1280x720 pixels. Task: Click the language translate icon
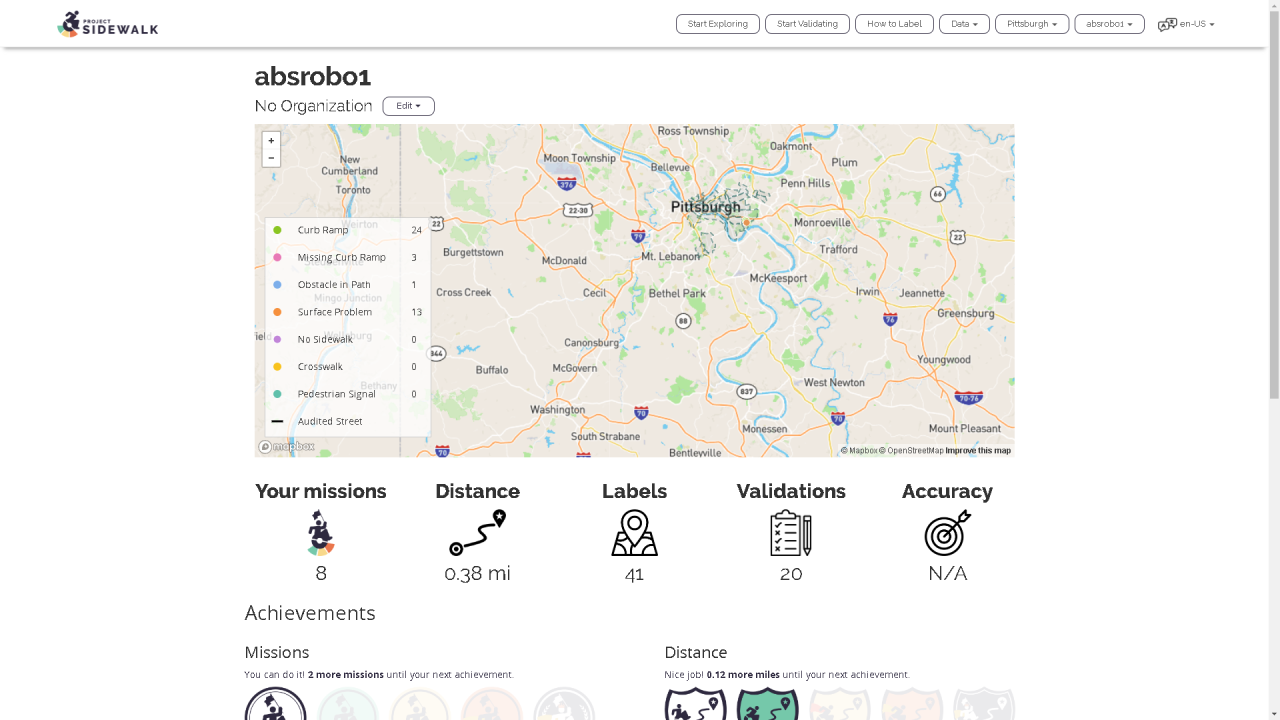click(x=1167, y=24)
